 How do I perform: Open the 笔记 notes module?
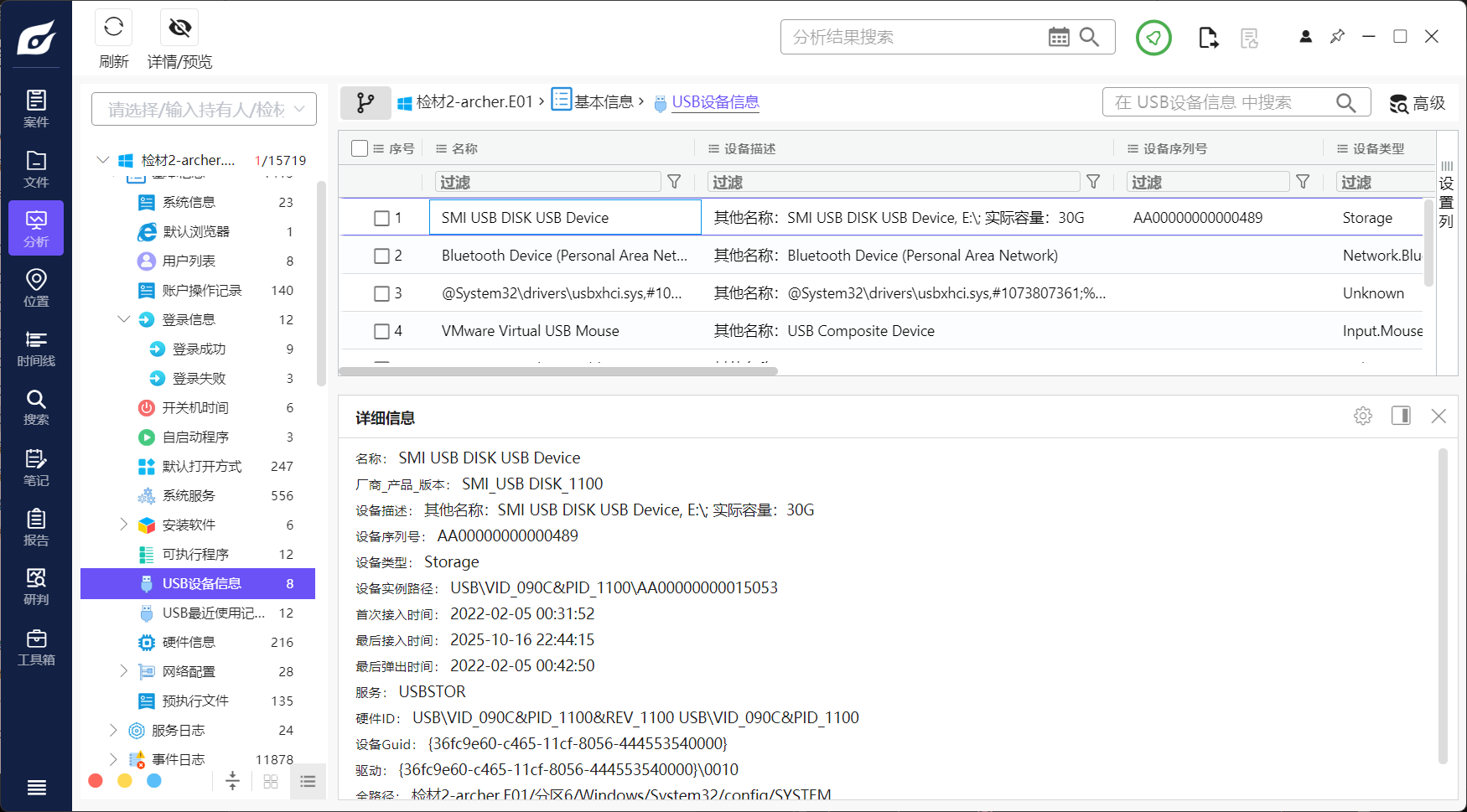click(36, 467)
